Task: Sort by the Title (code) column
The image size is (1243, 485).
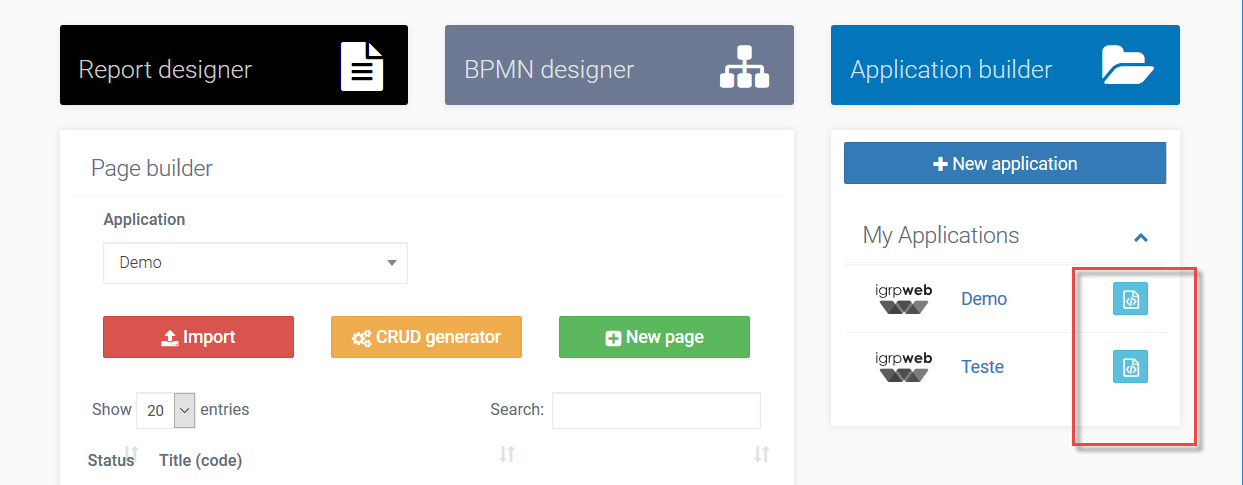Action: pyautogui.click(x=200, y=460)
